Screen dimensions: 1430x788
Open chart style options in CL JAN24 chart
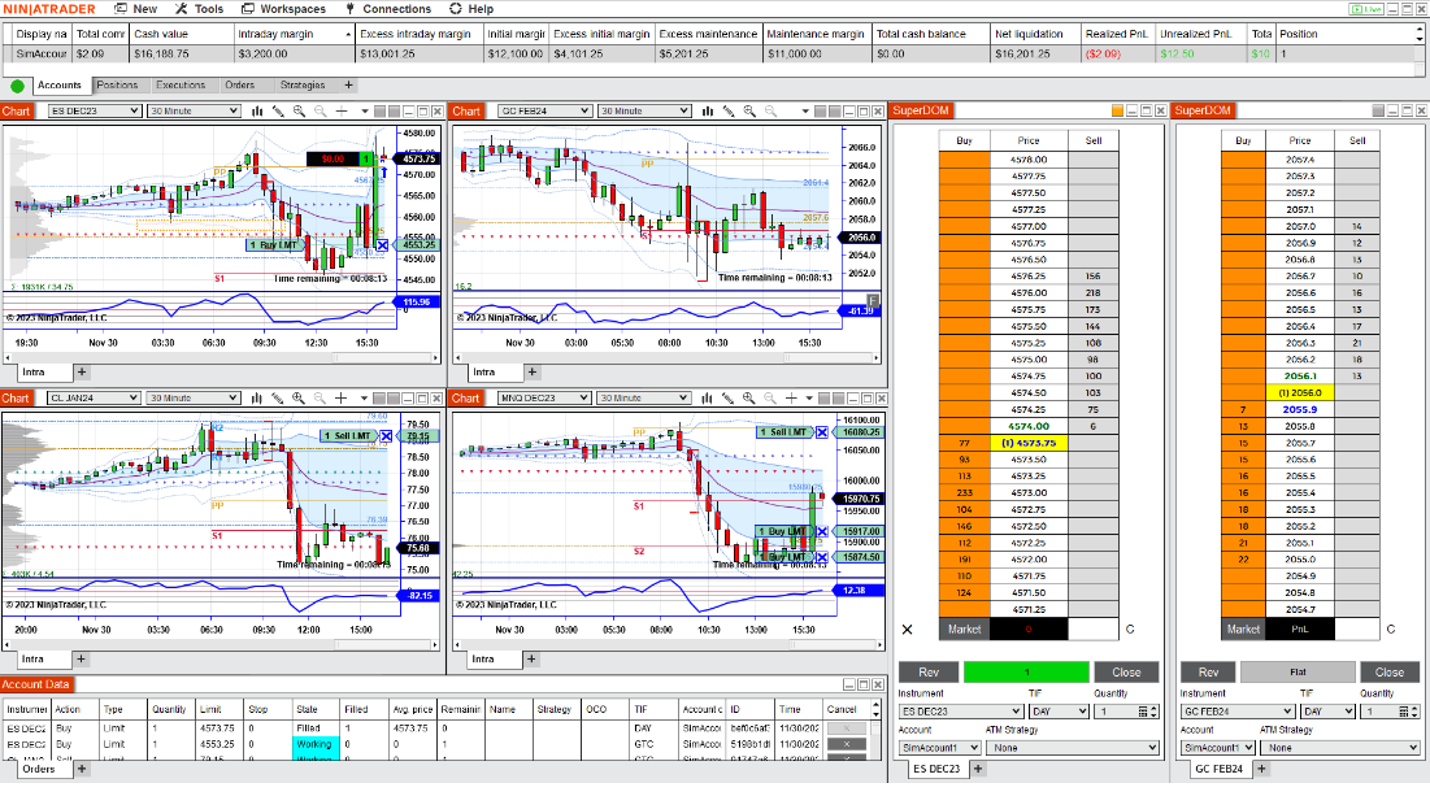click(258, 398)
